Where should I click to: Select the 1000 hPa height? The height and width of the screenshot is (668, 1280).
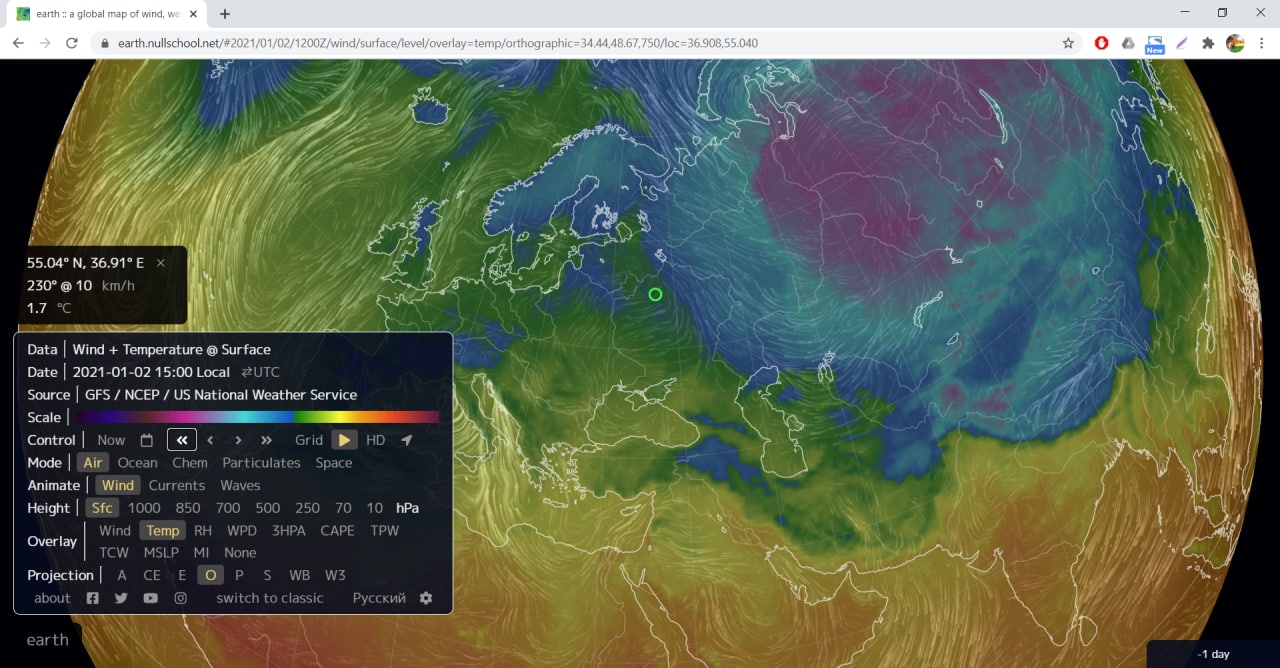tap(144, 508)
